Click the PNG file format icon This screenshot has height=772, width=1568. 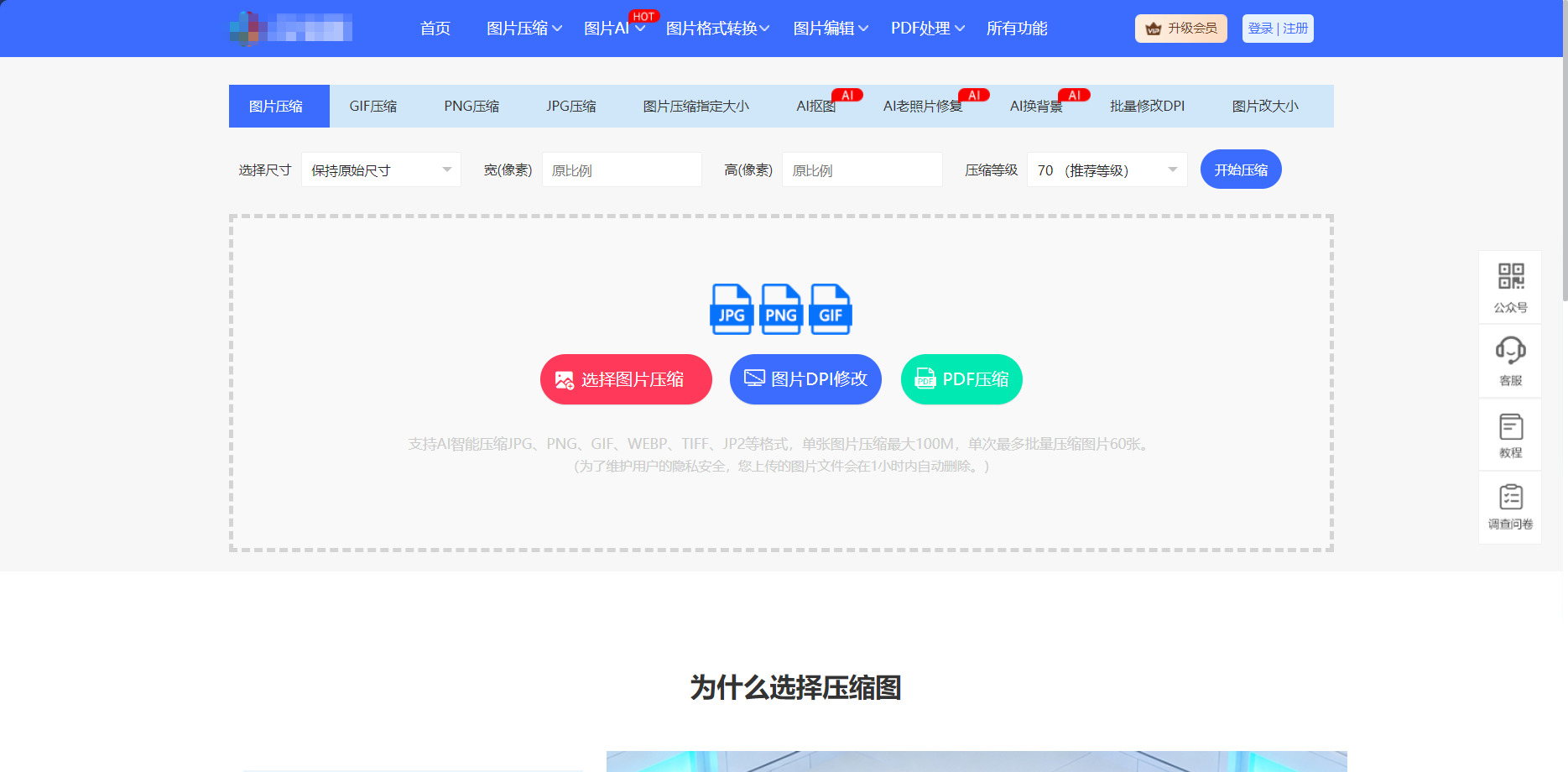(x=781, y=309)
